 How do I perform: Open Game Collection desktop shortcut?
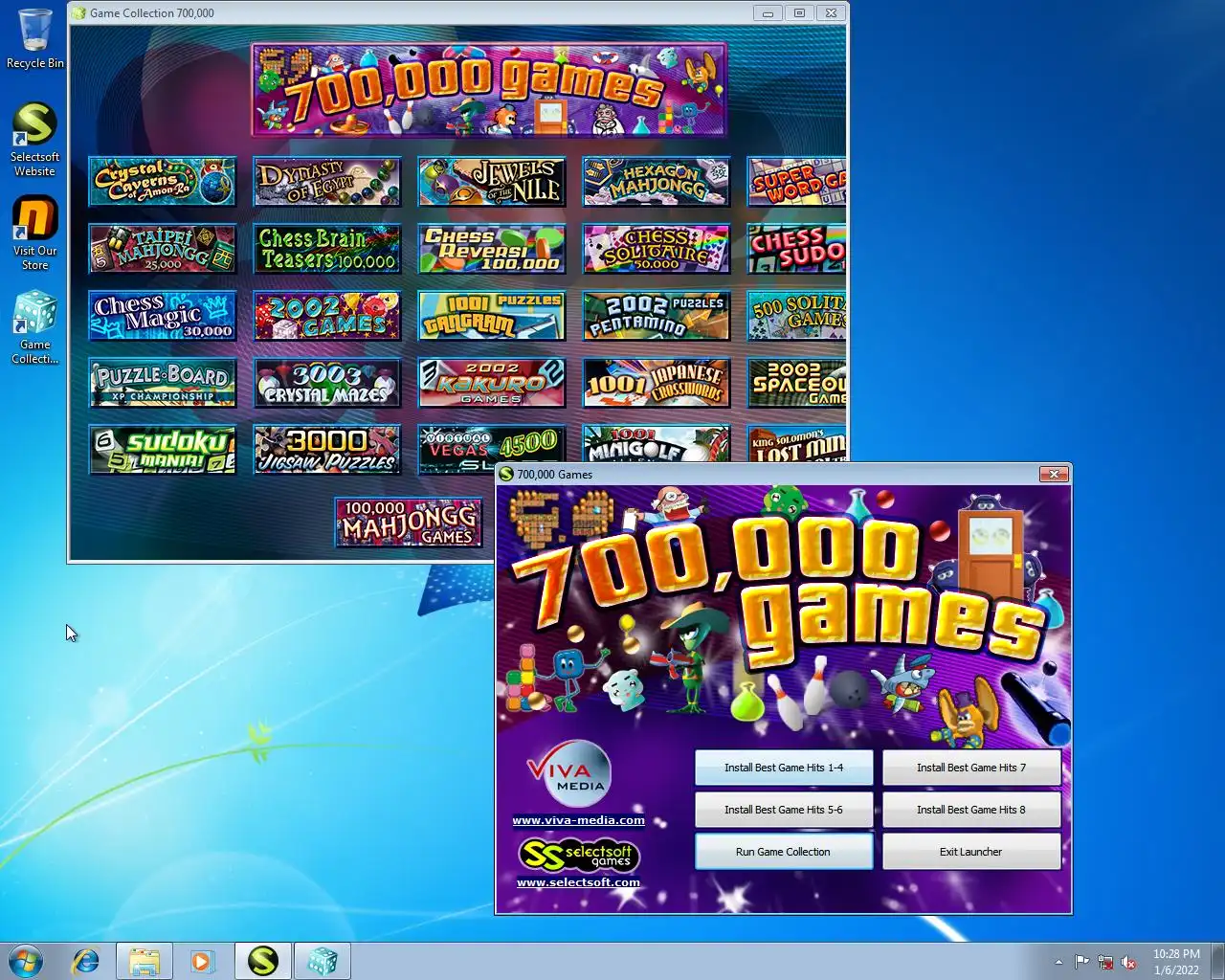34,328
